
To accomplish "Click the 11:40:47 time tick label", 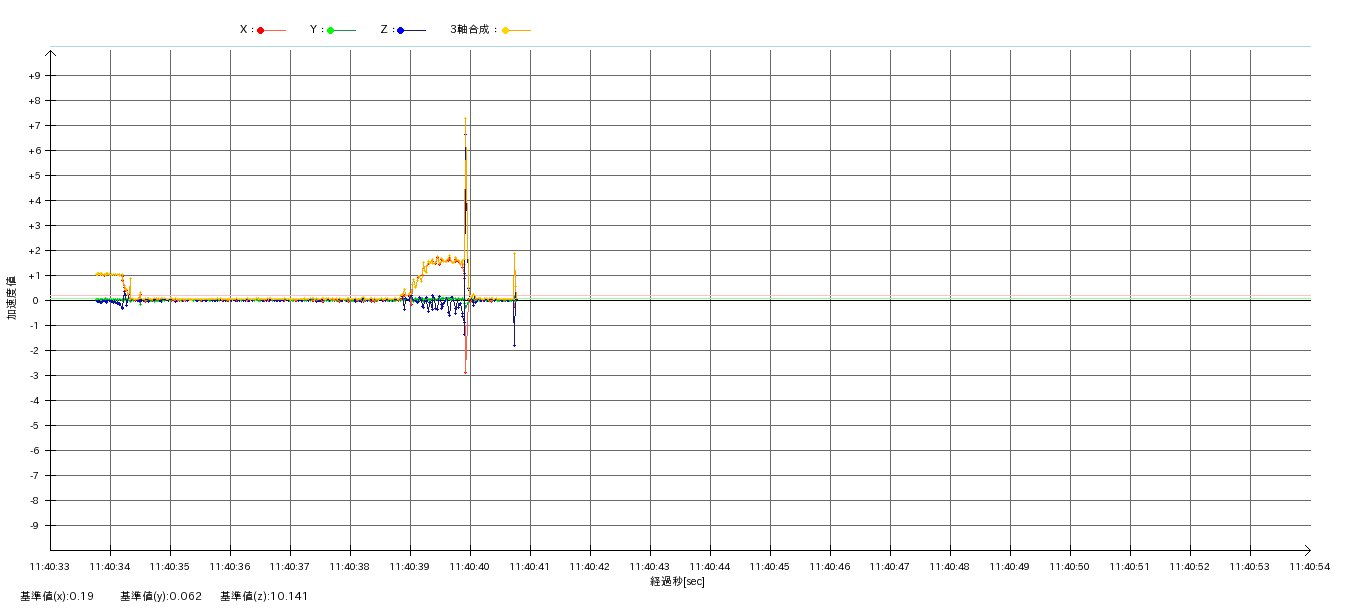I will tap(889, 567).
